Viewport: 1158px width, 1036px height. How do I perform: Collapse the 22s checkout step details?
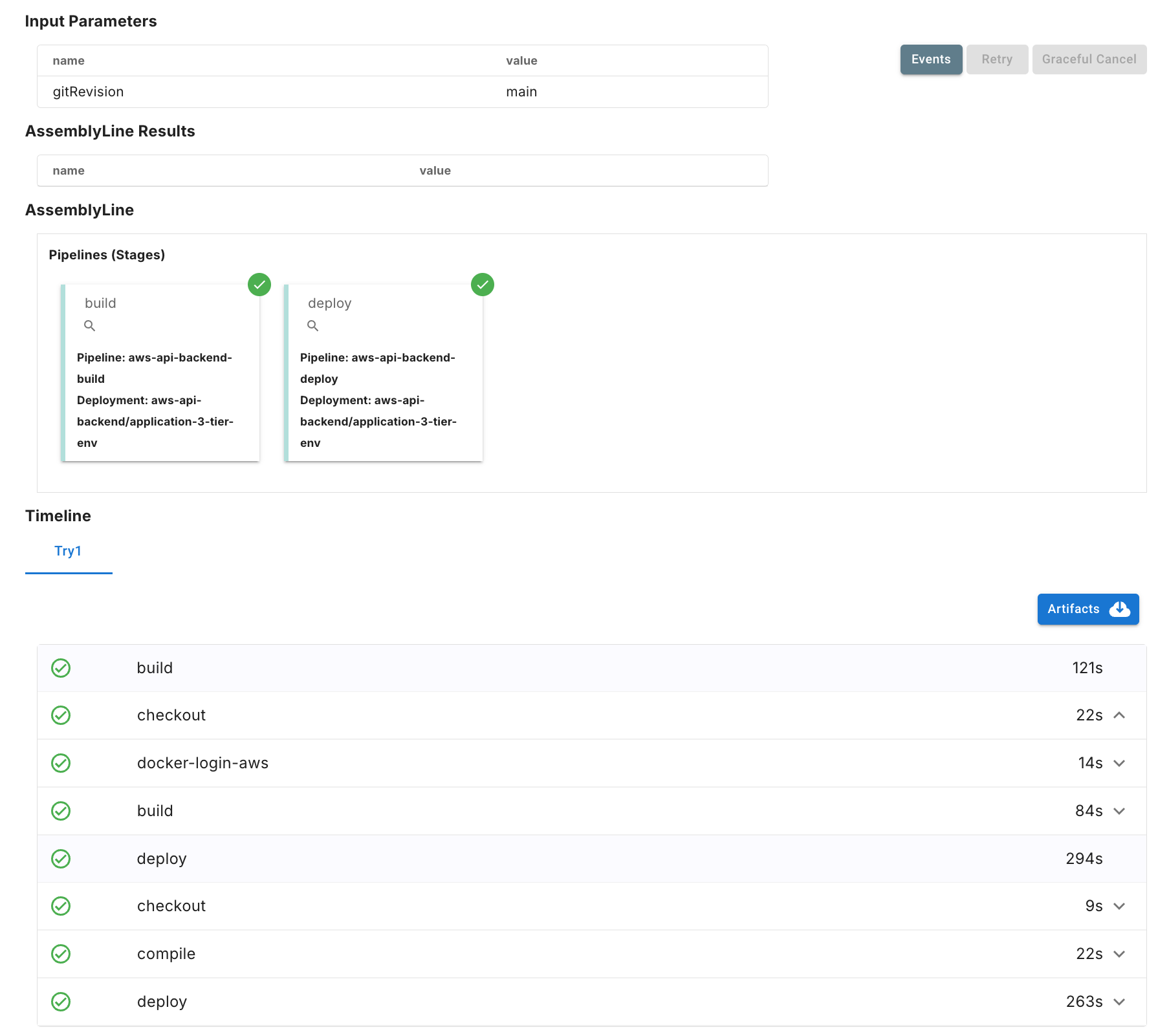(x=1119, y=715)
